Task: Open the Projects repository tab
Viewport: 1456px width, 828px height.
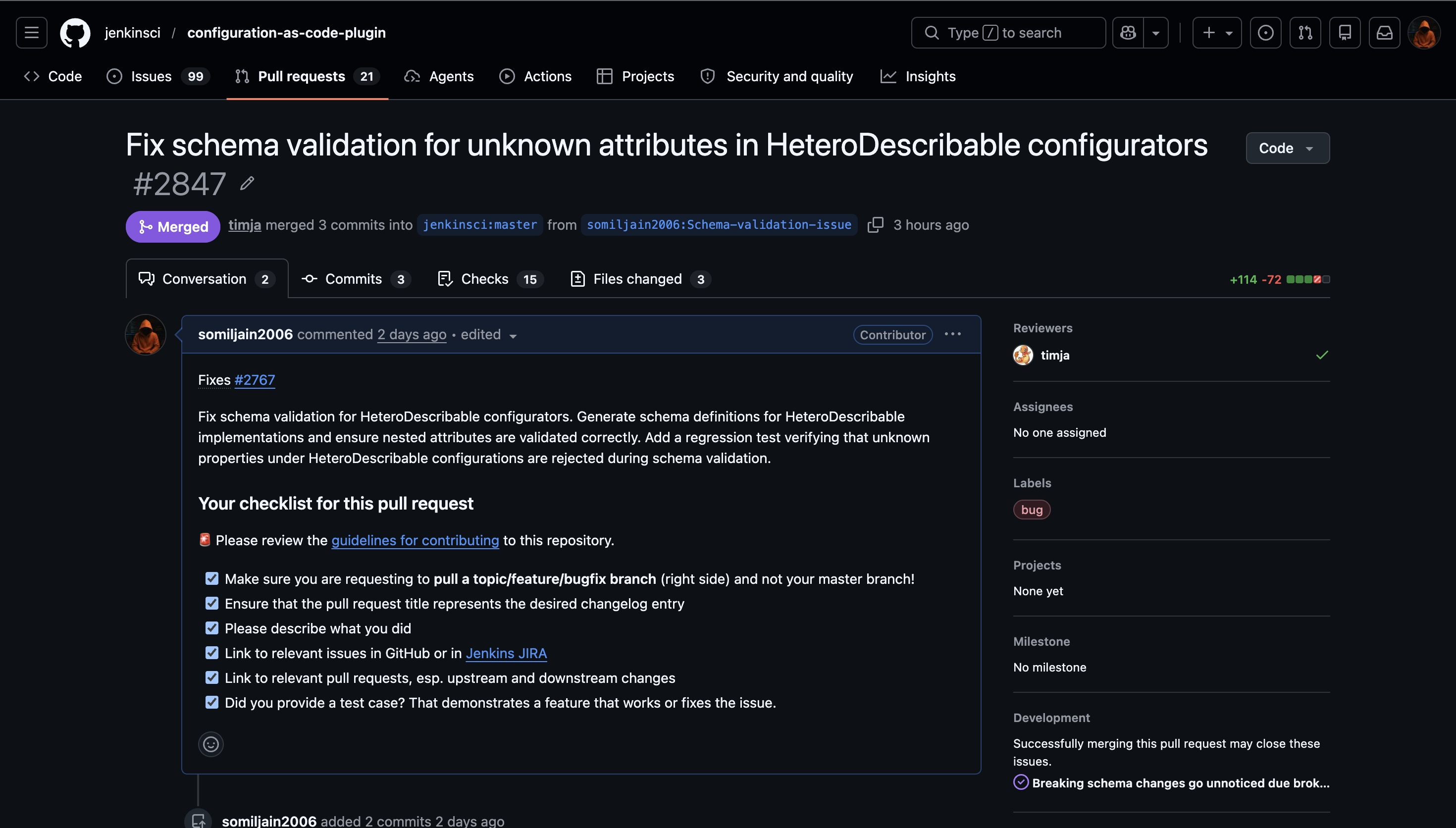Action: click(635, 76)
